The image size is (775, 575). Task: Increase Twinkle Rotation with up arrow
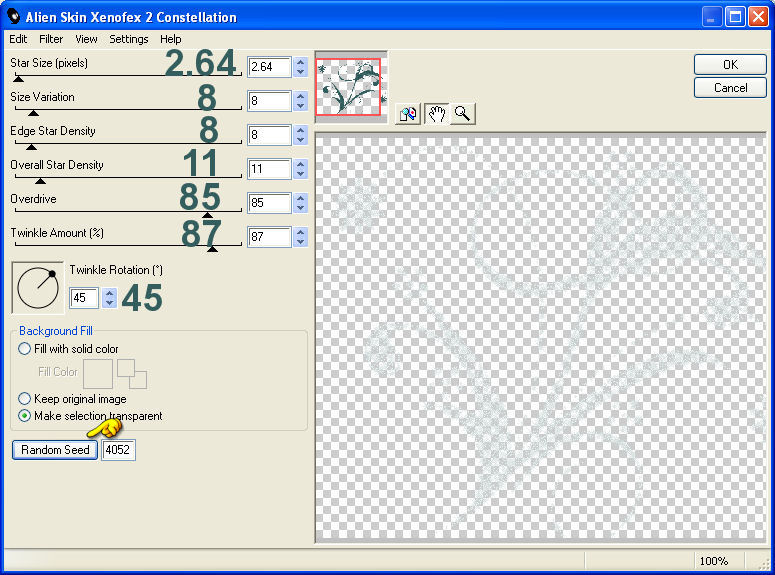(x=110, y=293)
